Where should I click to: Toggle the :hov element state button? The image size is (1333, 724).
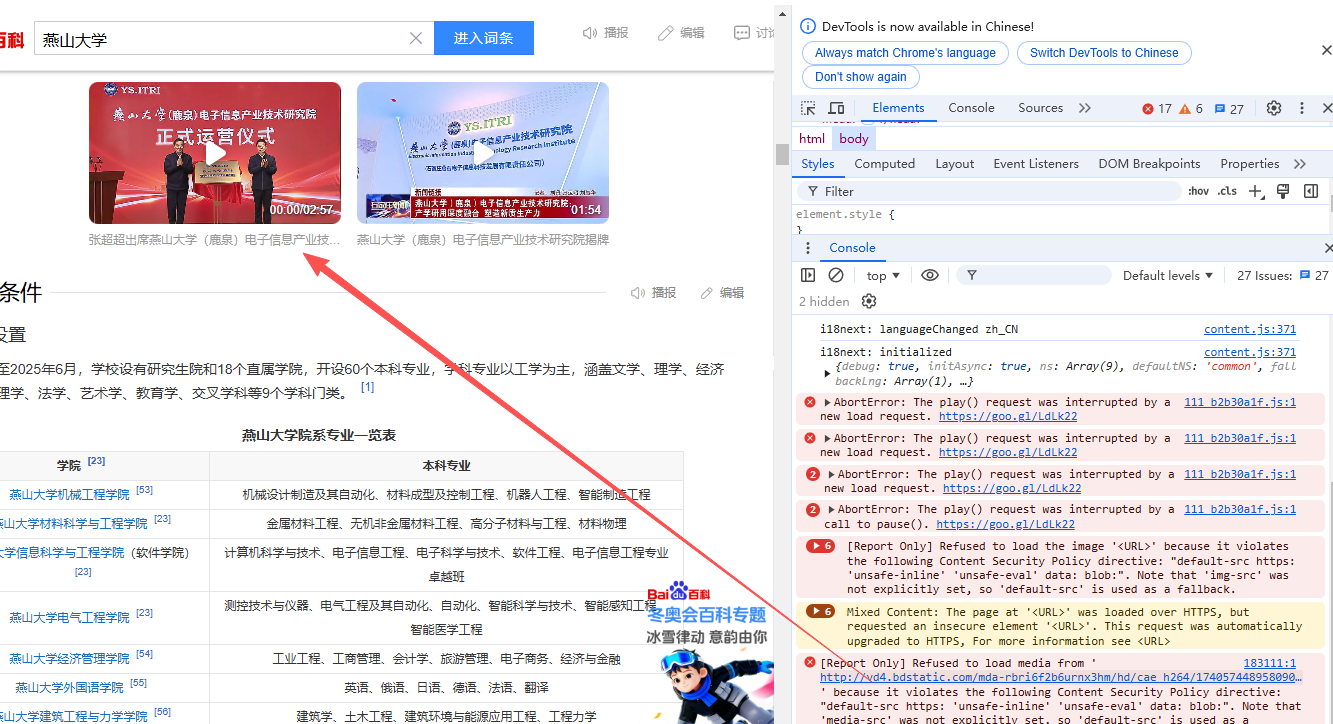coord(1198,191)
